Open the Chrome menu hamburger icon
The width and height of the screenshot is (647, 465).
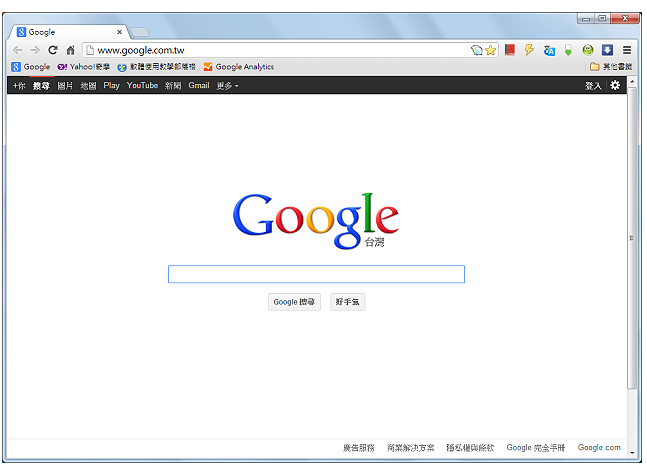[x=627, y=50]
